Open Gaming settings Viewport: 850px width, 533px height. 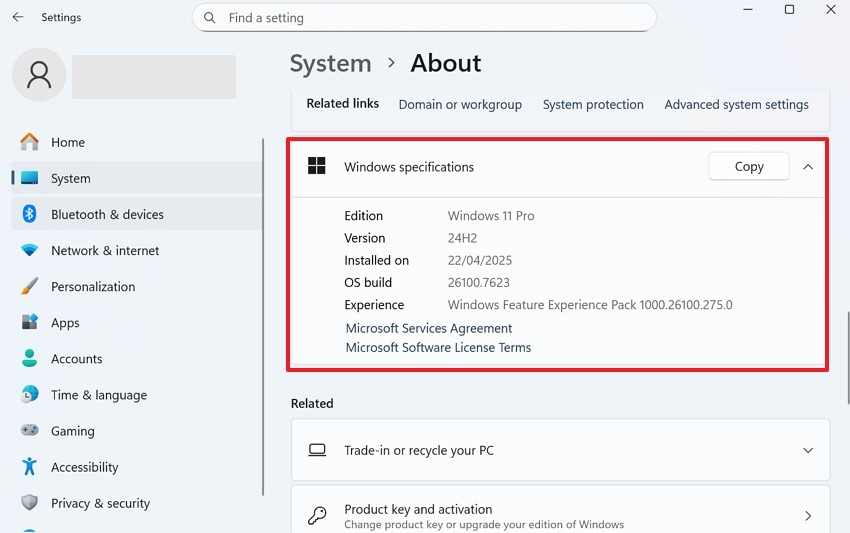pos(137,431)
